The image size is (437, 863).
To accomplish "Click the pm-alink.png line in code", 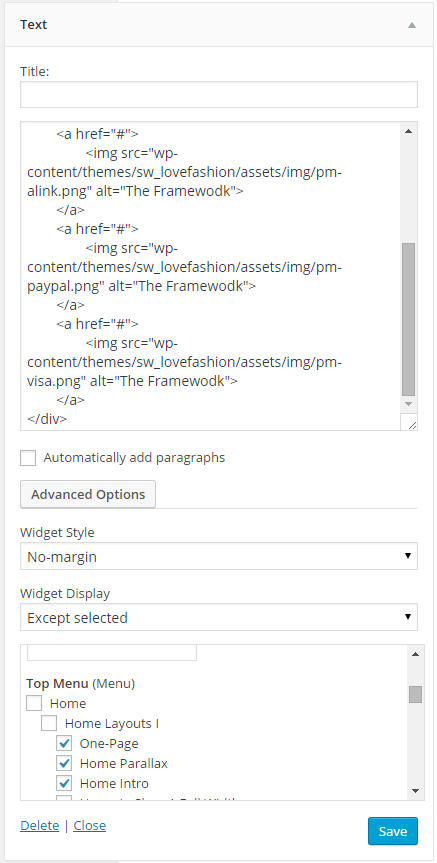I will coord(135,191).
